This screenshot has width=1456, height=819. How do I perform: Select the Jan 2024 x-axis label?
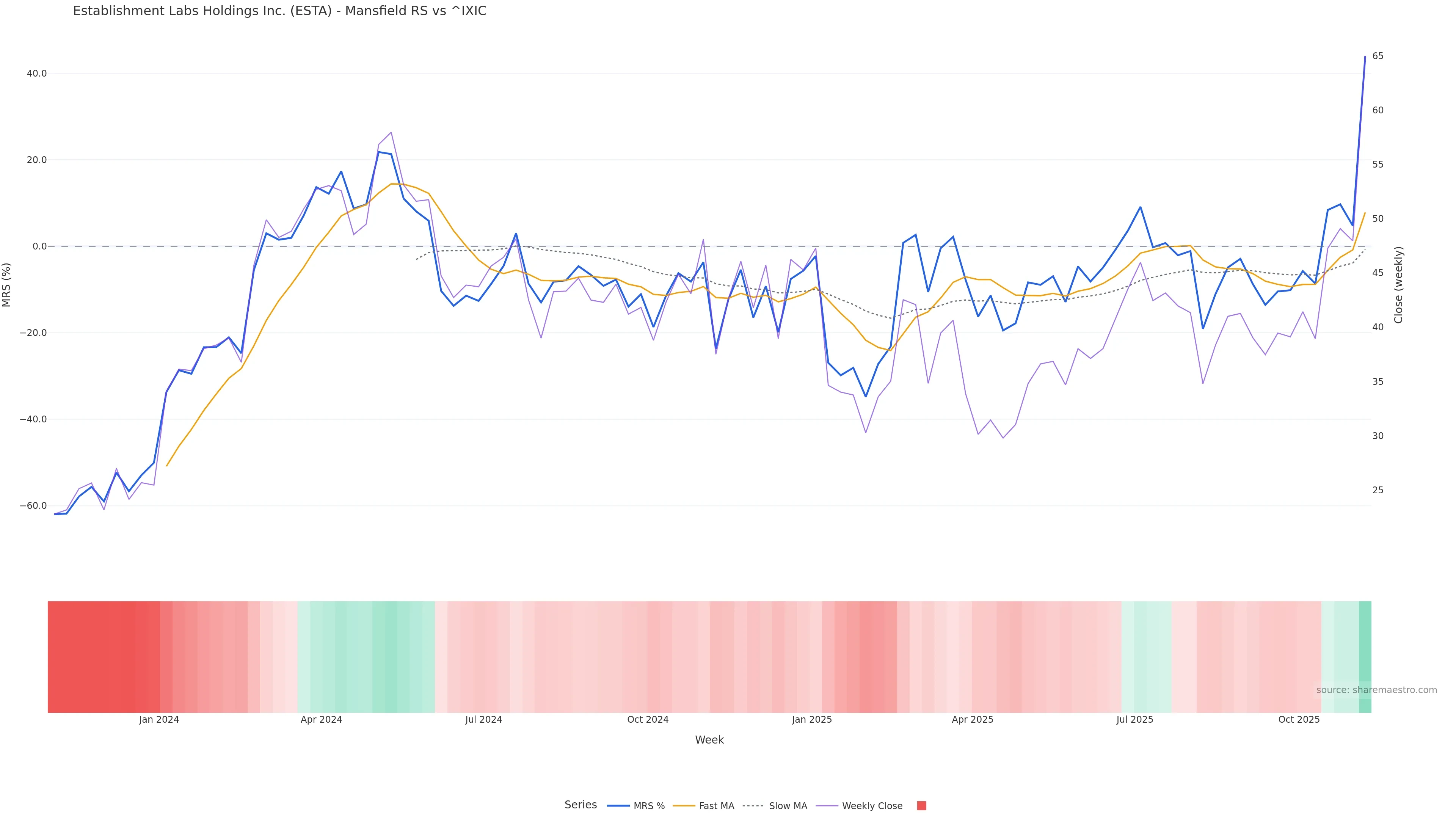point(159,720)
